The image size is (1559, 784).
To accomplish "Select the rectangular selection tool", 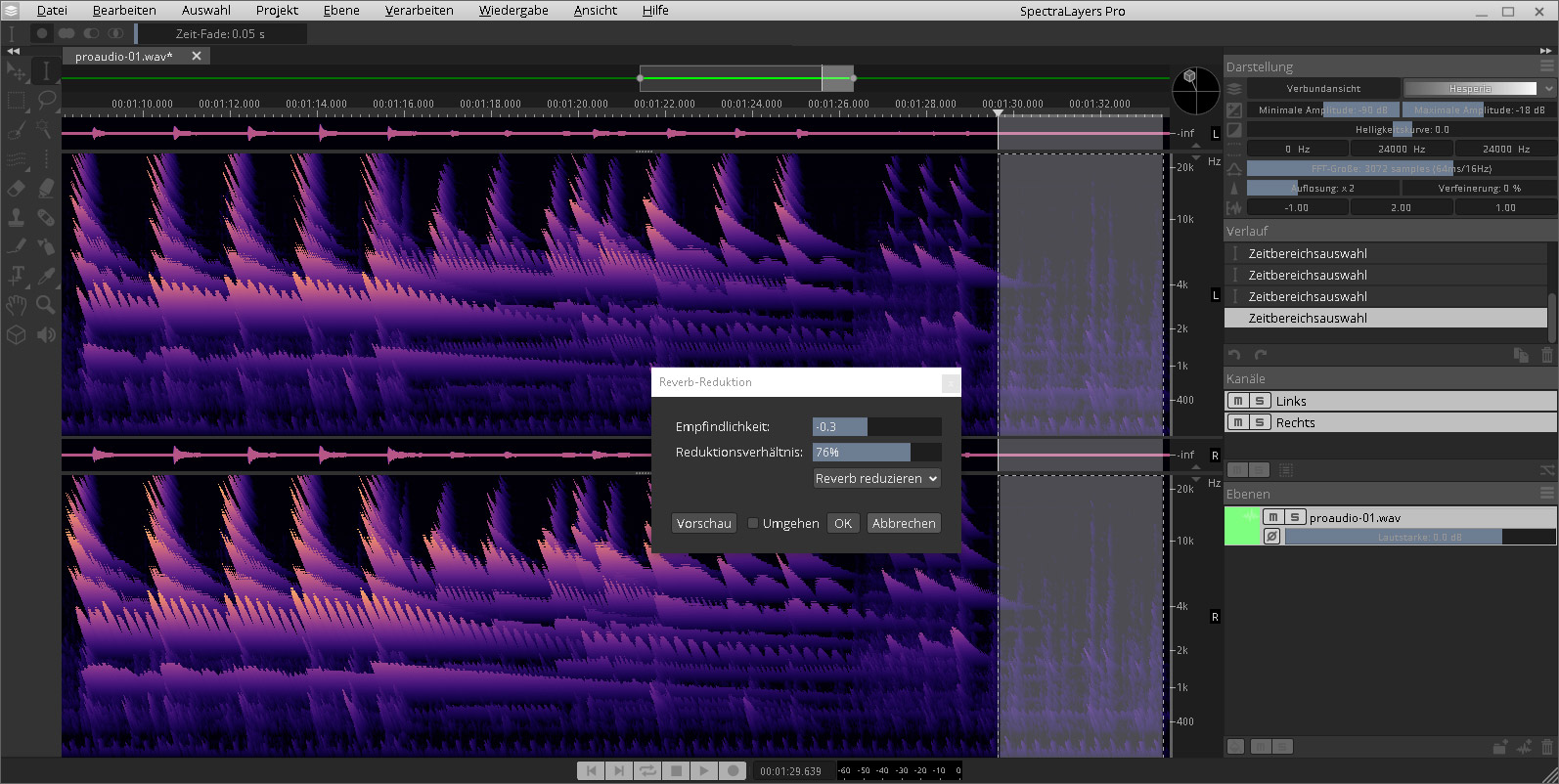I will point(17,100).
